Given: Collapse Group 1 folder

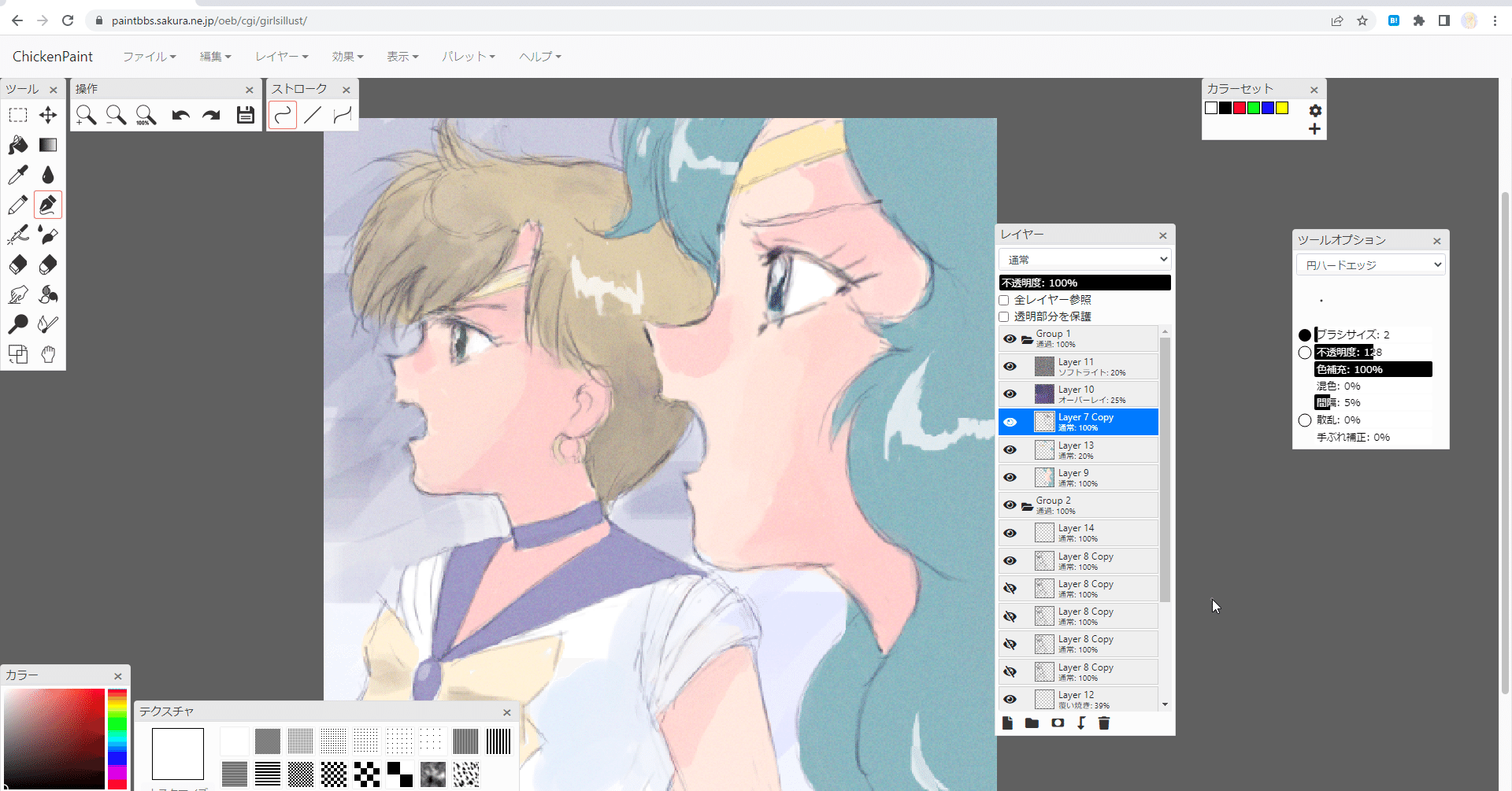Looking at the screenshot, I should [1027, 340].
